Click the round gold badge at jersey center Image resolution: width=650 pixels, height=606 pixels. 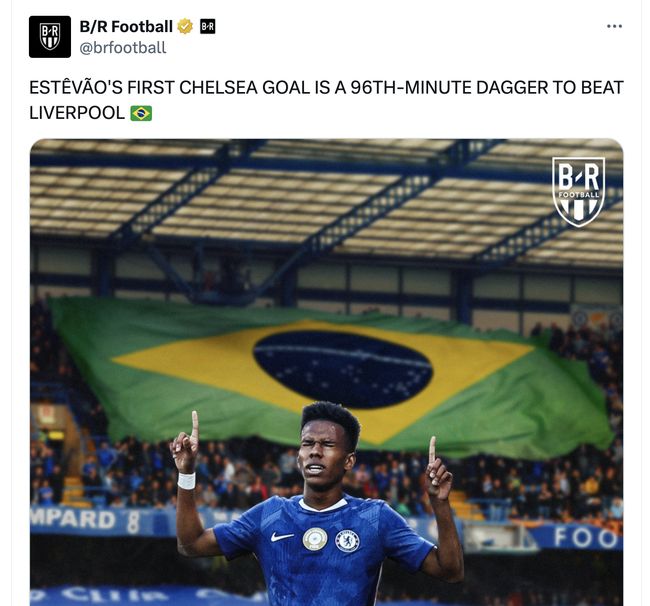[x=315, y=539]
